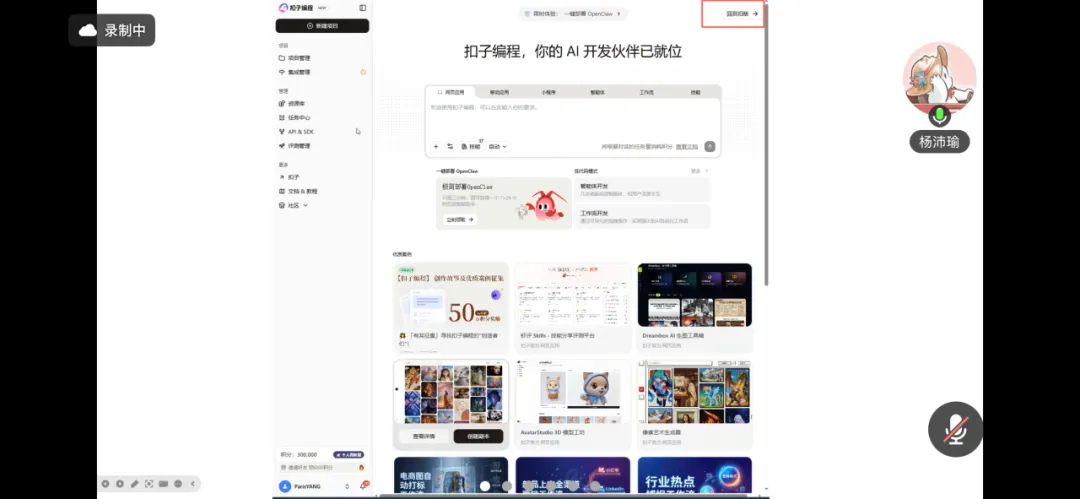Open the 行业热点 workflow card
The image size is (1080, 499).
click(695, 476)
